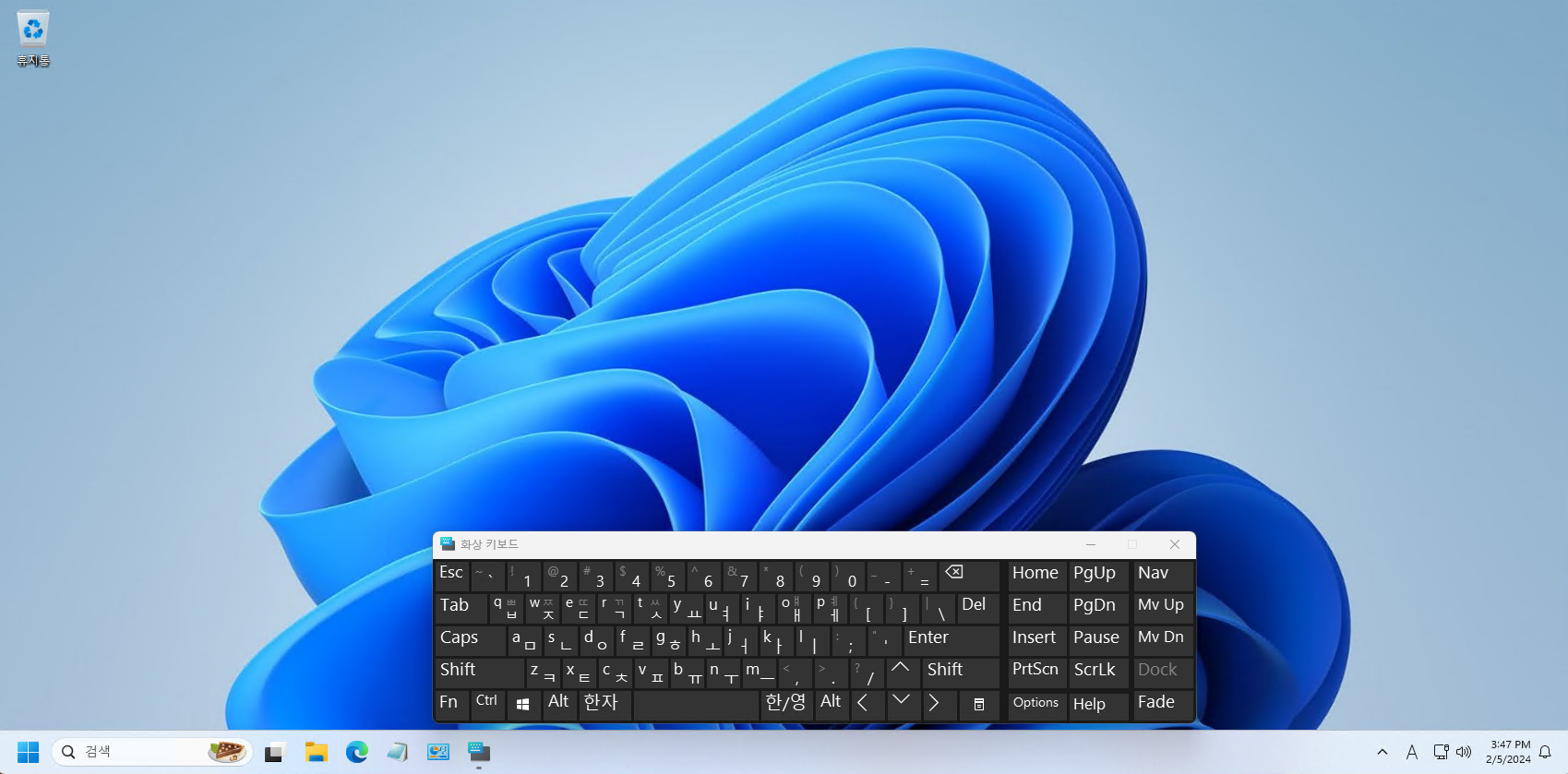The image size is (1568, 774).
Task: Click the q ㅂ key
Action: pos(506,608)
